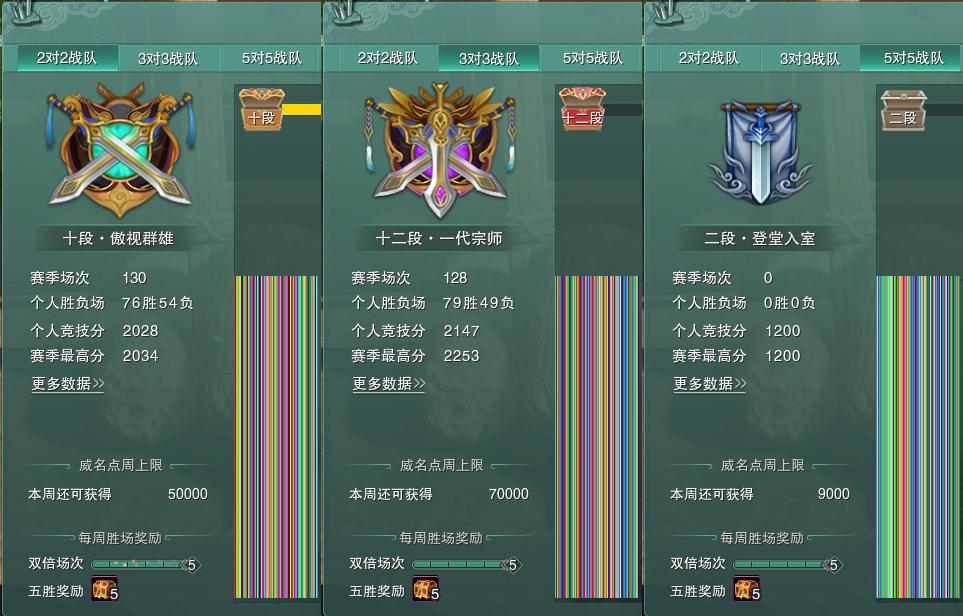Open the silver 二段 treasure chest
This screenshot has height=616, width=963.
[x=903, y=109]
